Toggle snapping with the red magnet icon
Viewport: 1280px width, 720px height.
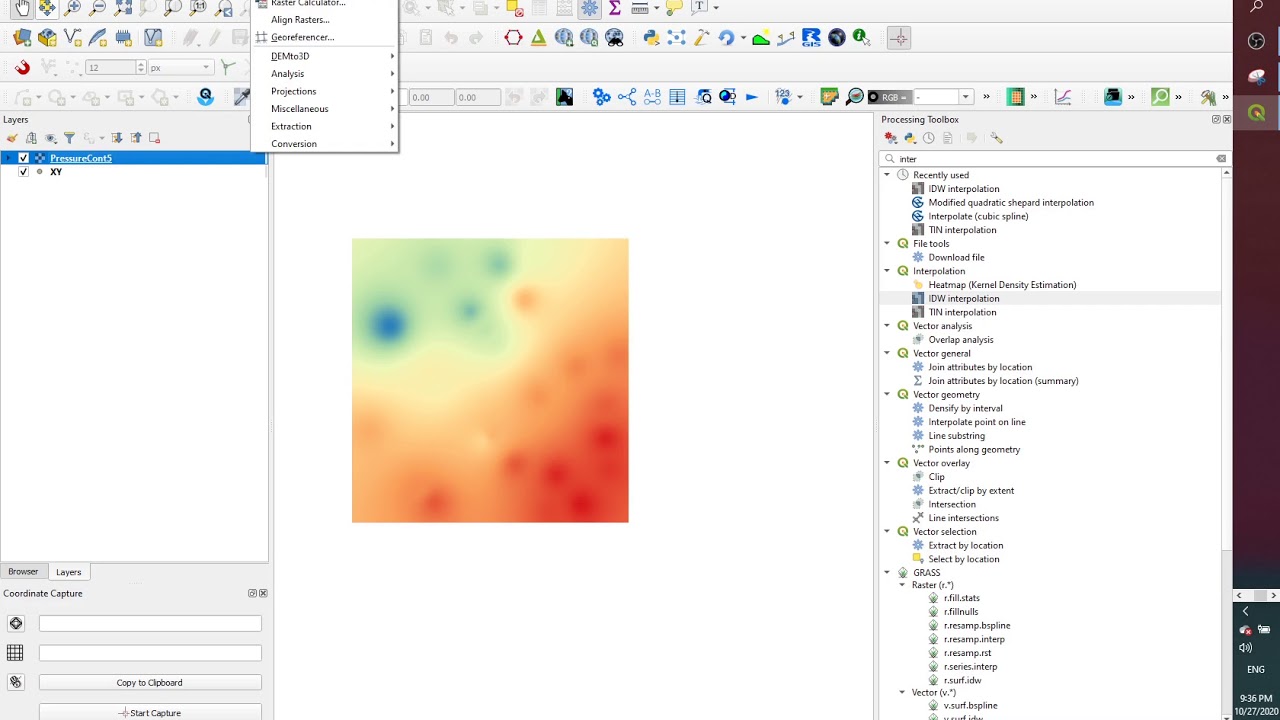click(x=22, y=67)
